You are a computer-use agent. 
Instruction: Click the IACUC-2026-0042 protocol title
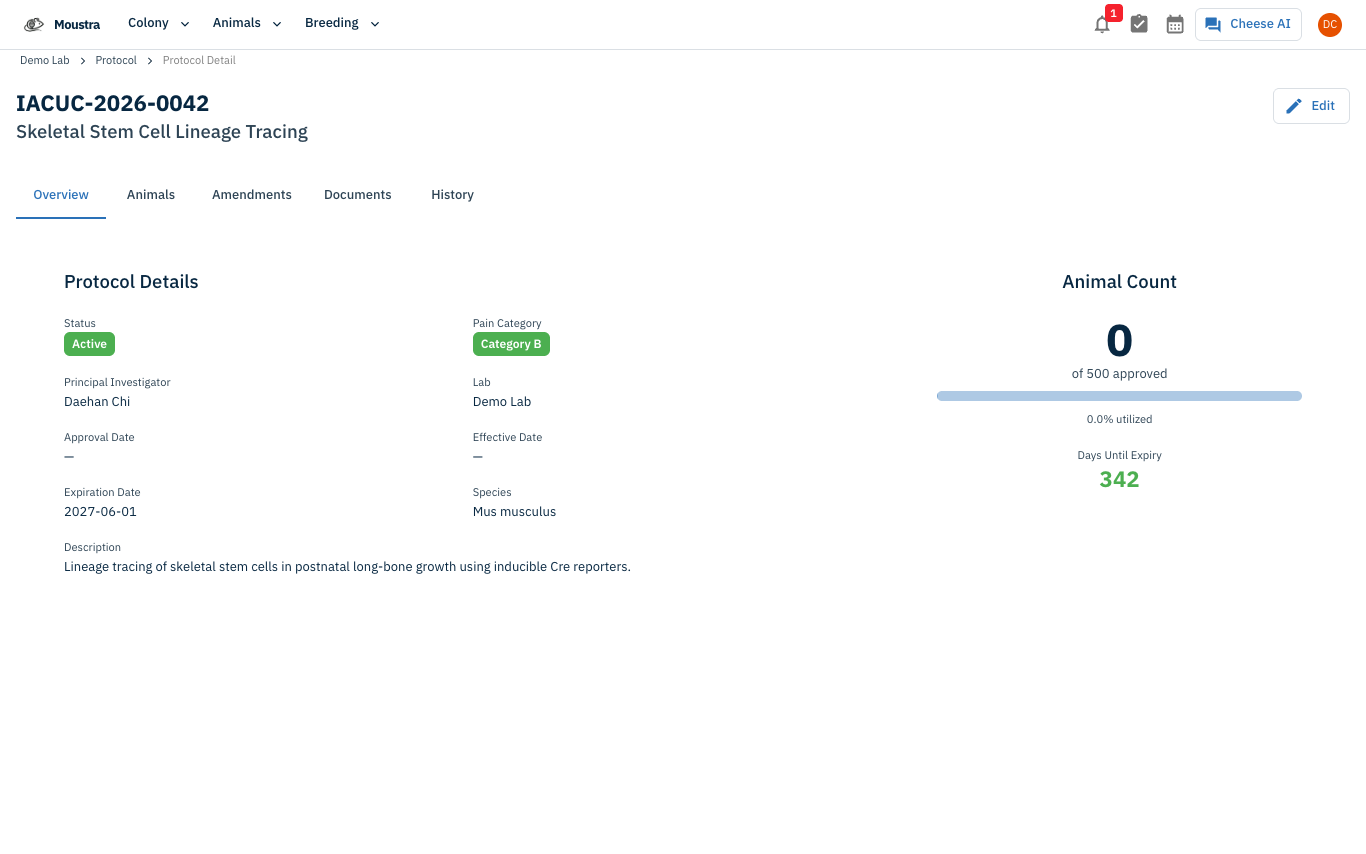pos(113,103)
